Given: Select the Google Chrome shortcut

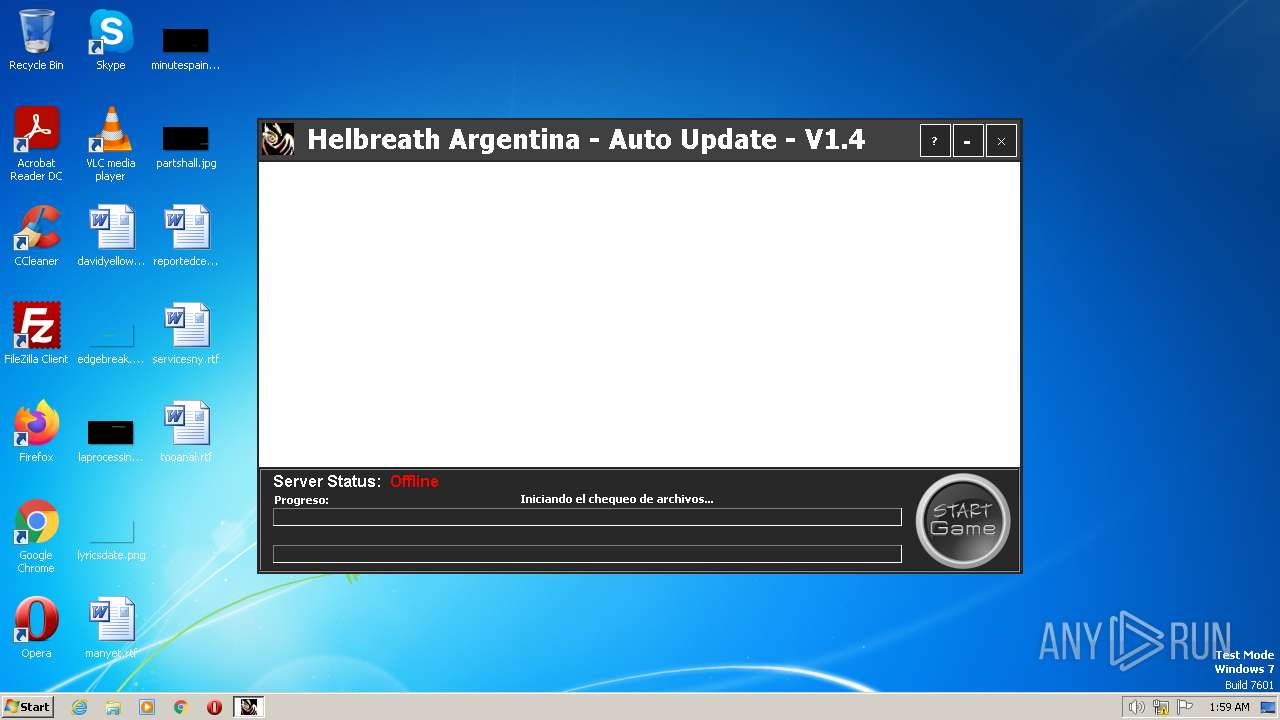Looking at the screenshot, I should coord(36,536).
